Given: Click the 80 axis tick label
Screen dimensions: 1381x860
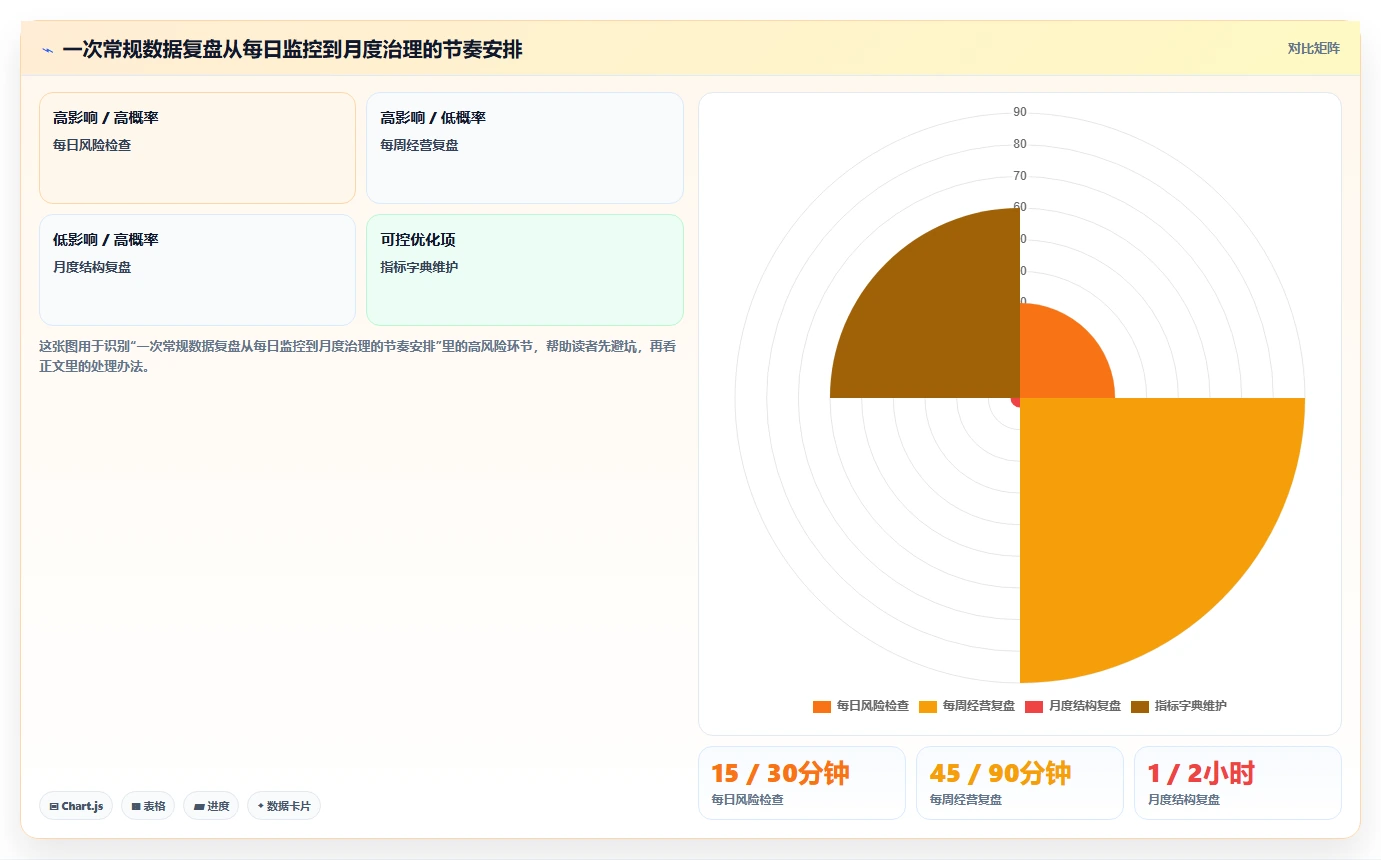Looking at the screenshot, I should (x=1020, y=144).
